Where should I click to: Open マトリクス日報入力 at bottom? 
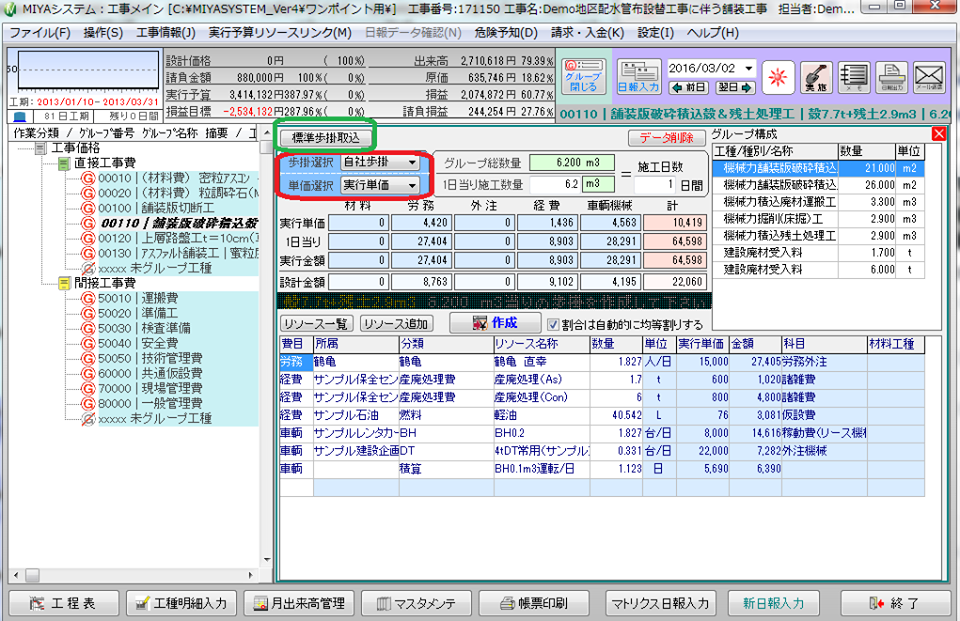click(660, 603)
